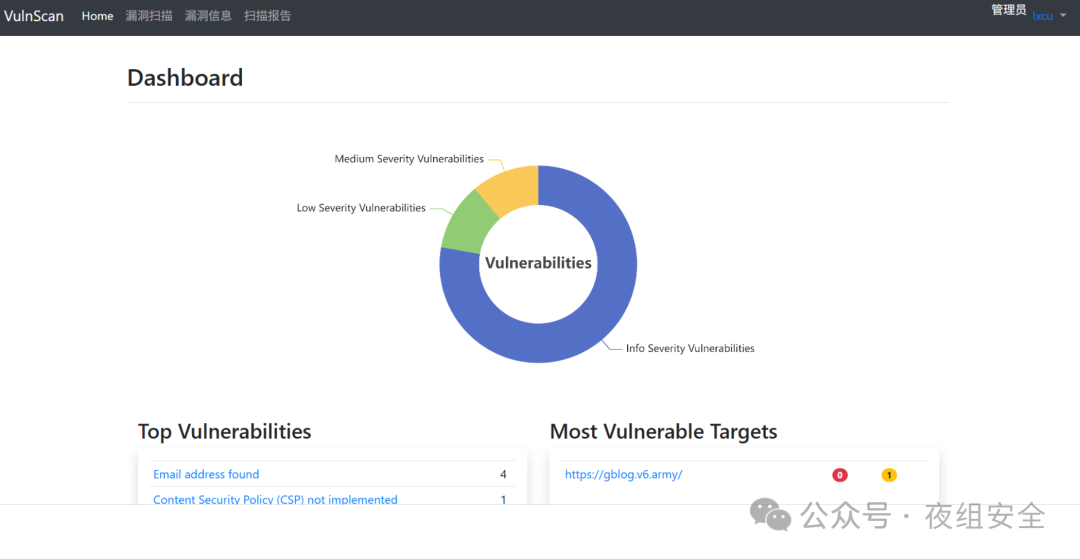Open the 漏洞扫描 menu item
This screenshot has width=1080, height=559.
(x=149, y=16)
